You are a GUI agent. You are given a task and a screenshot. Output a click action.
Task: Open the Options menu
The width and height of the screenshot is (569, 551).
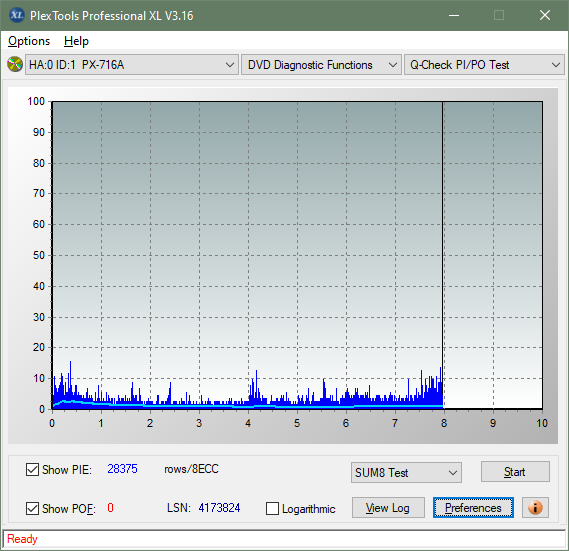coord(29,41)
